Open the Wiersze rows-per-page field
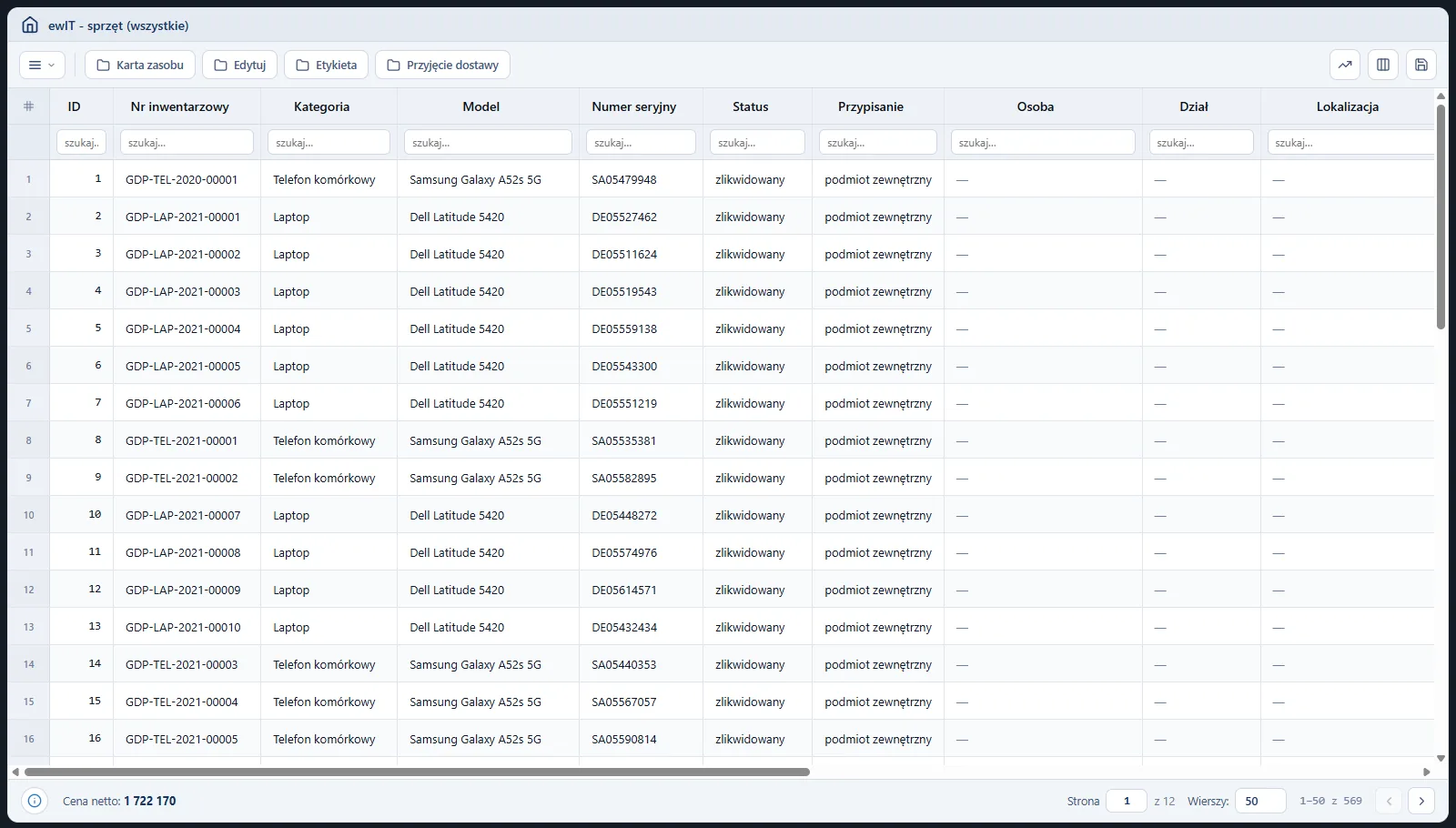Viewport: 1456px width, 828px height. [x=1260, y=801]
